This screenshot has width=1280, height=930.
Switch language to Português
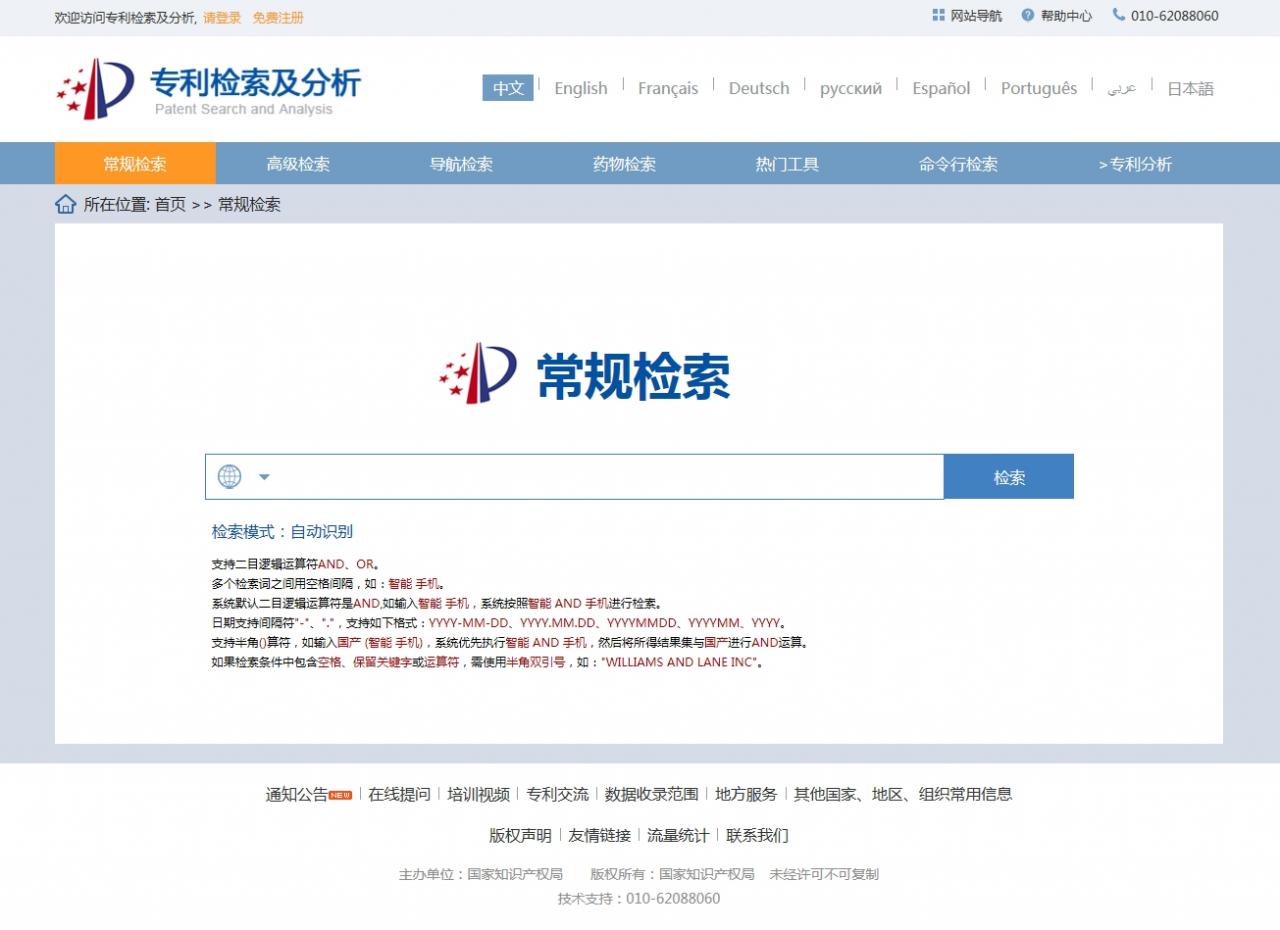tap(1039, 88)
